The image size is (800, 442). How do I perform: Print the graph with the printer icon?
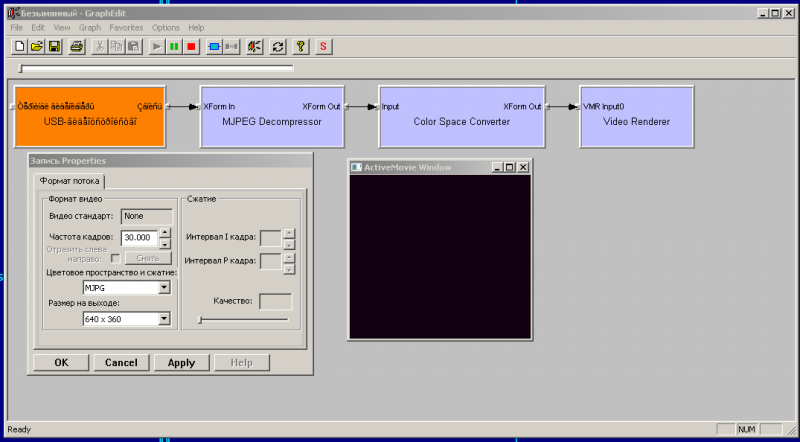click(x=77, y=47)
